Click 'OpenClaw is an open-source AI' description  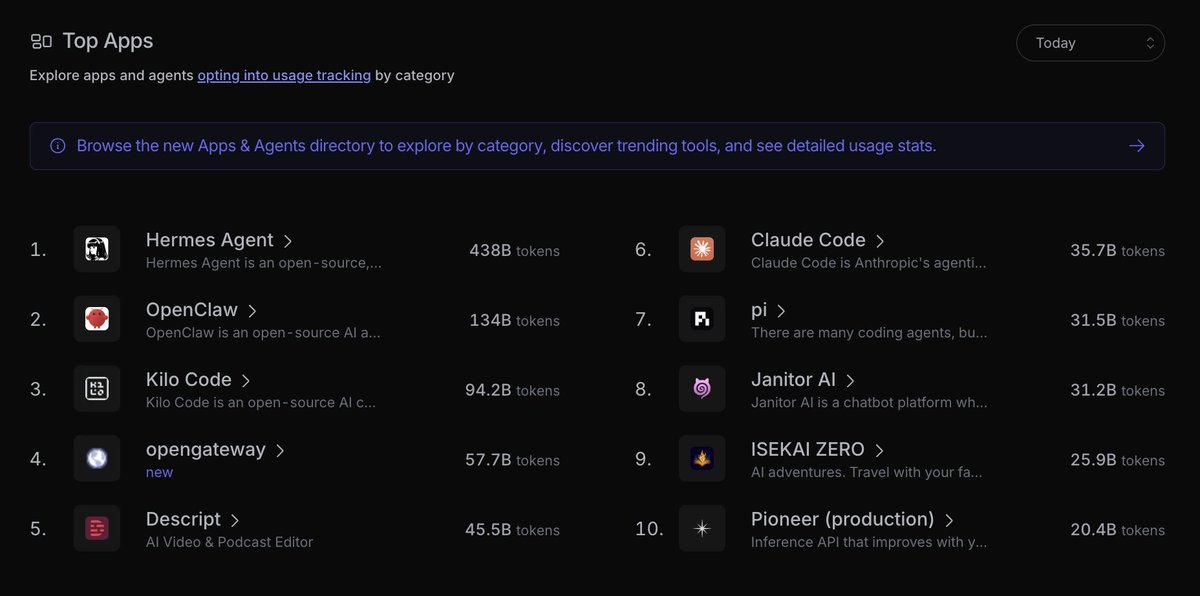point(263,333)
